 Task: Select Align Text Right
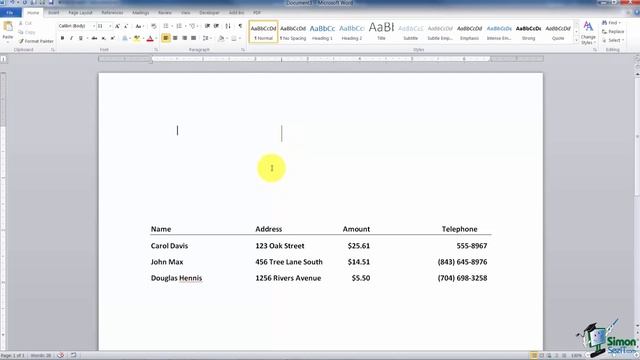pyautogui.click(x=184, y=38)
